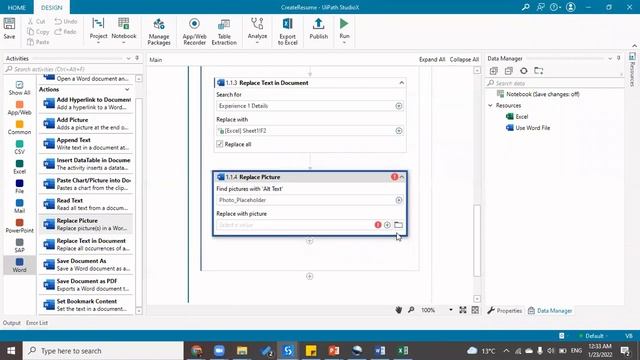The height and width of the screenshot is (360, 640).
Task: Switch to the DESIGN tab
Action: 51,7
